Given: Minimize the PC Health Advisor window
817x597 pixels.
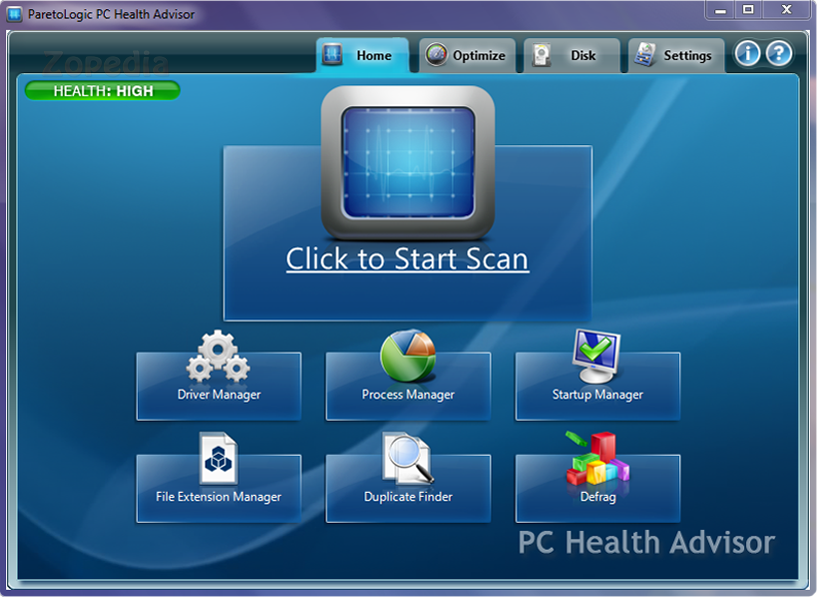Looking at the screenshot, I should [721, 10].
